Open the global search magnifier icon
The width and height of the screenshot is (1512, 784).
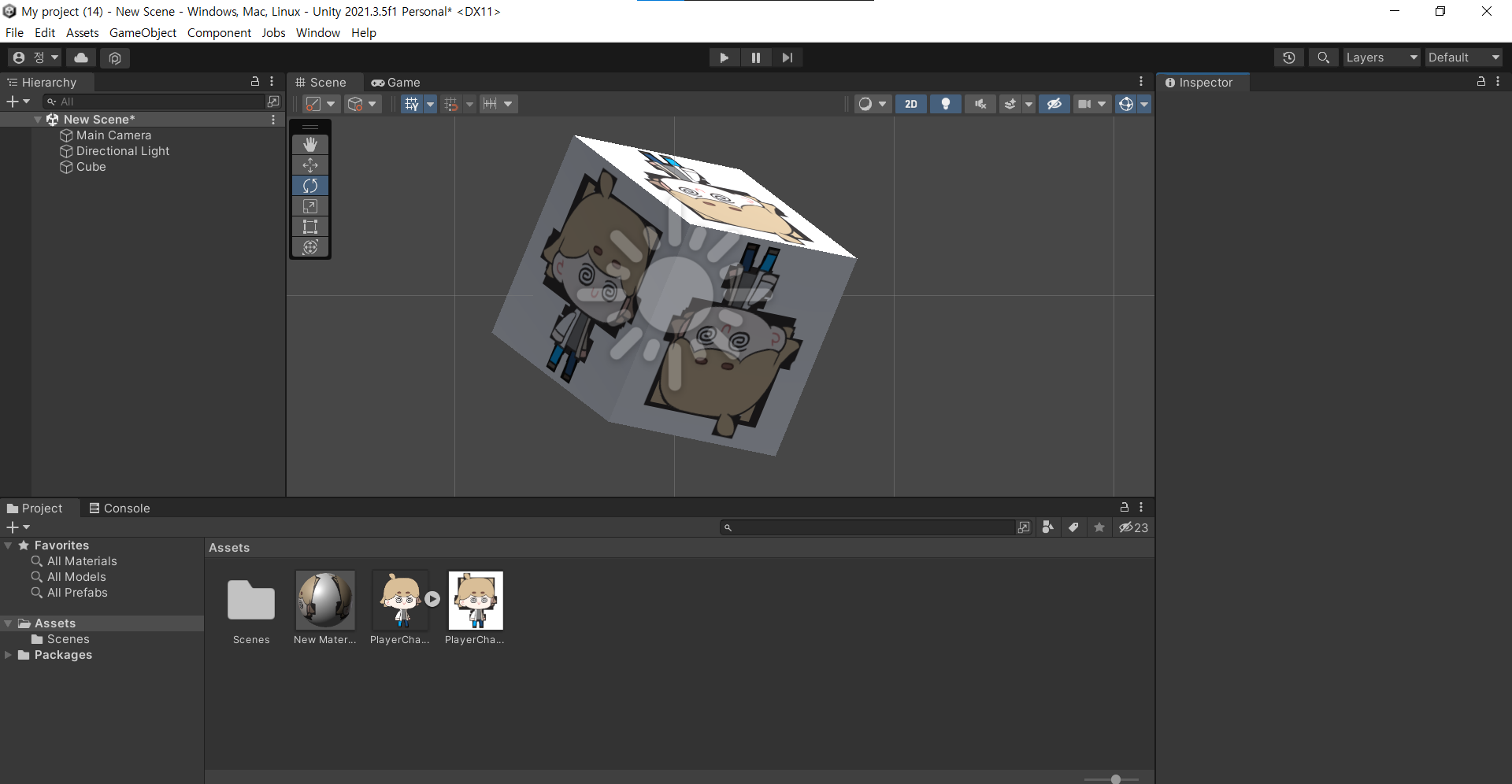point(1324,57)
